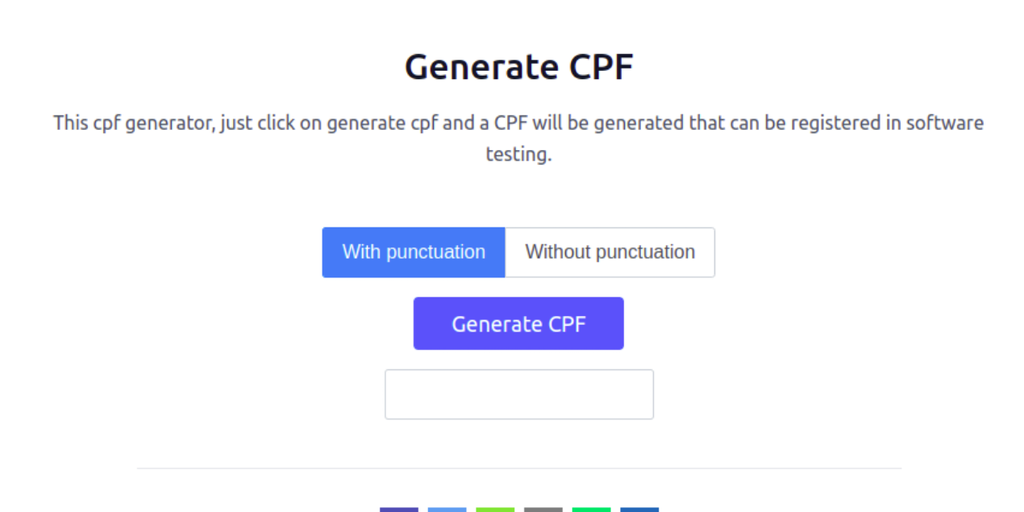The height and width of the screenshot is (512, 1024).
Task: Focus the generated CPF output box
Action: (x=519, y=394)
